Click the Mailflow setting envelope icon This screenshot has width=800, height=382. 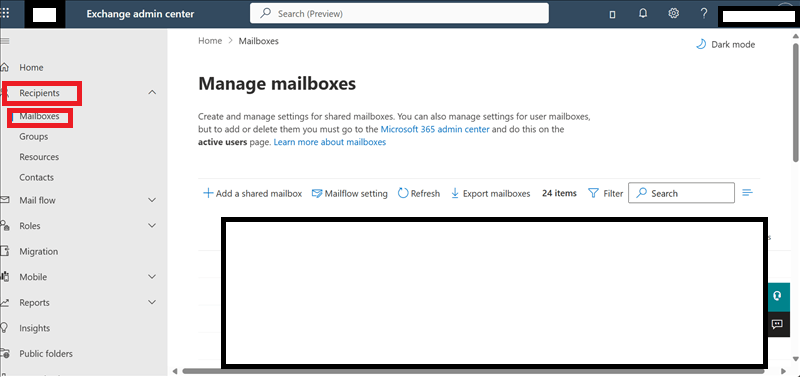pos(317,193)
